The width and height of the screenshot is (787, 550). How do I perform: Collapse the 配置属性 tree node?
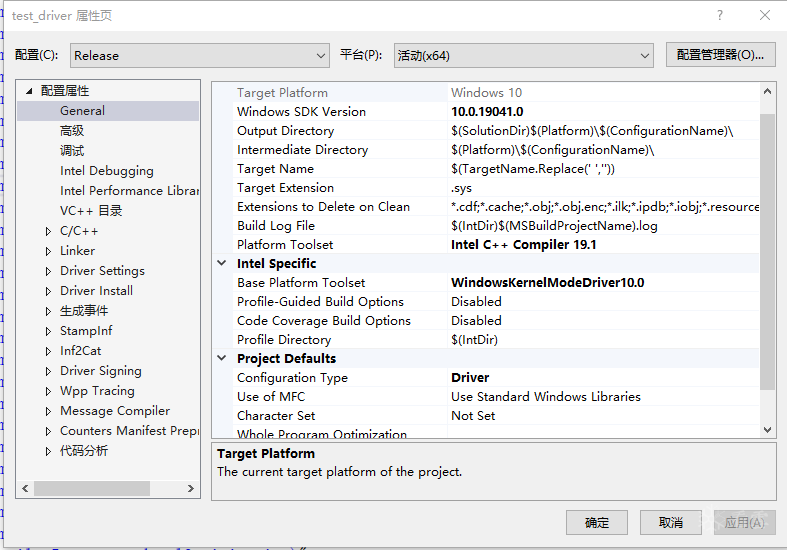[x=29, y=91]
